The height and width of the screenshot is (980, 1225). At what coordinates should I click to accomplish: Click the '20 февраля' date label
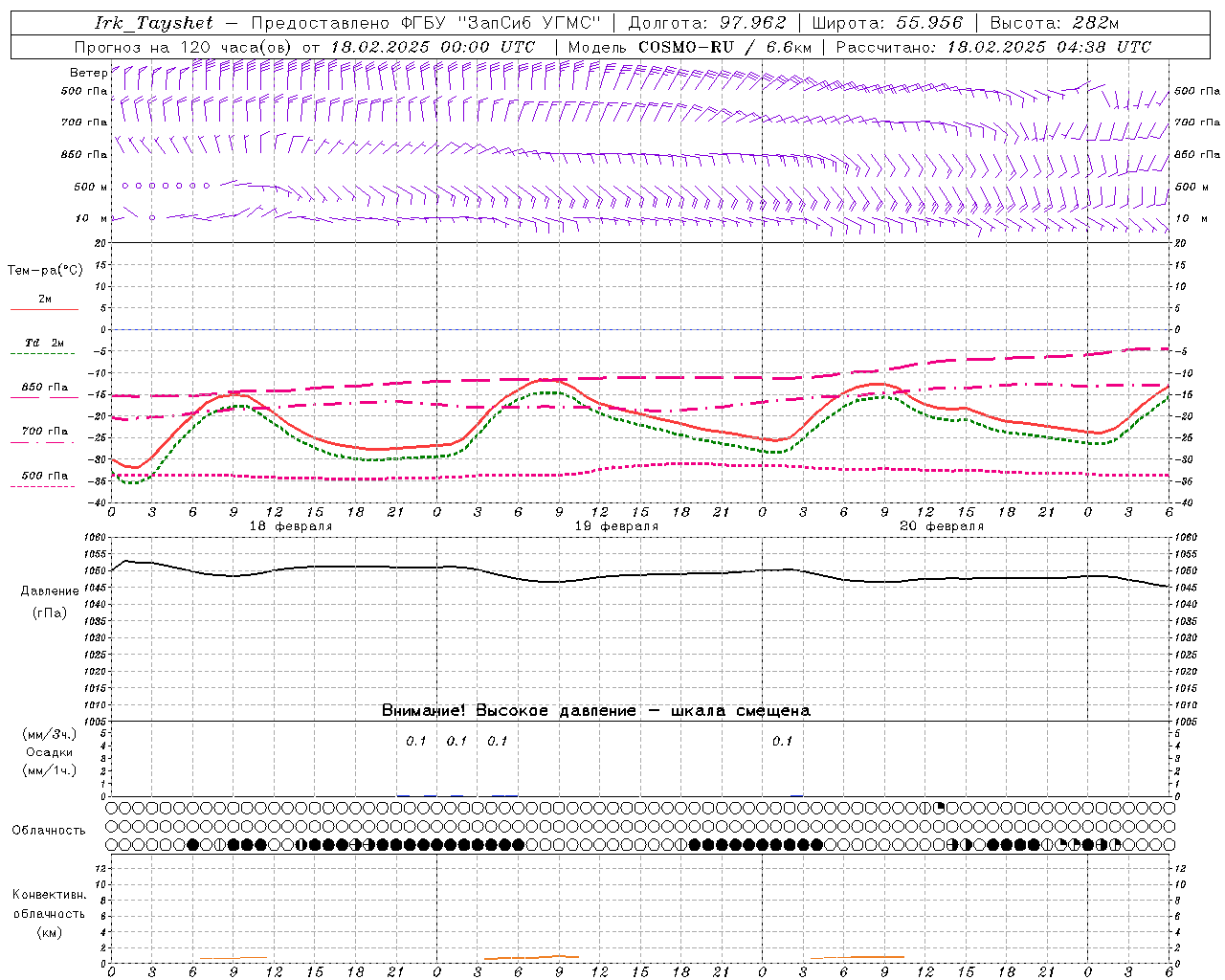[942, 526]
